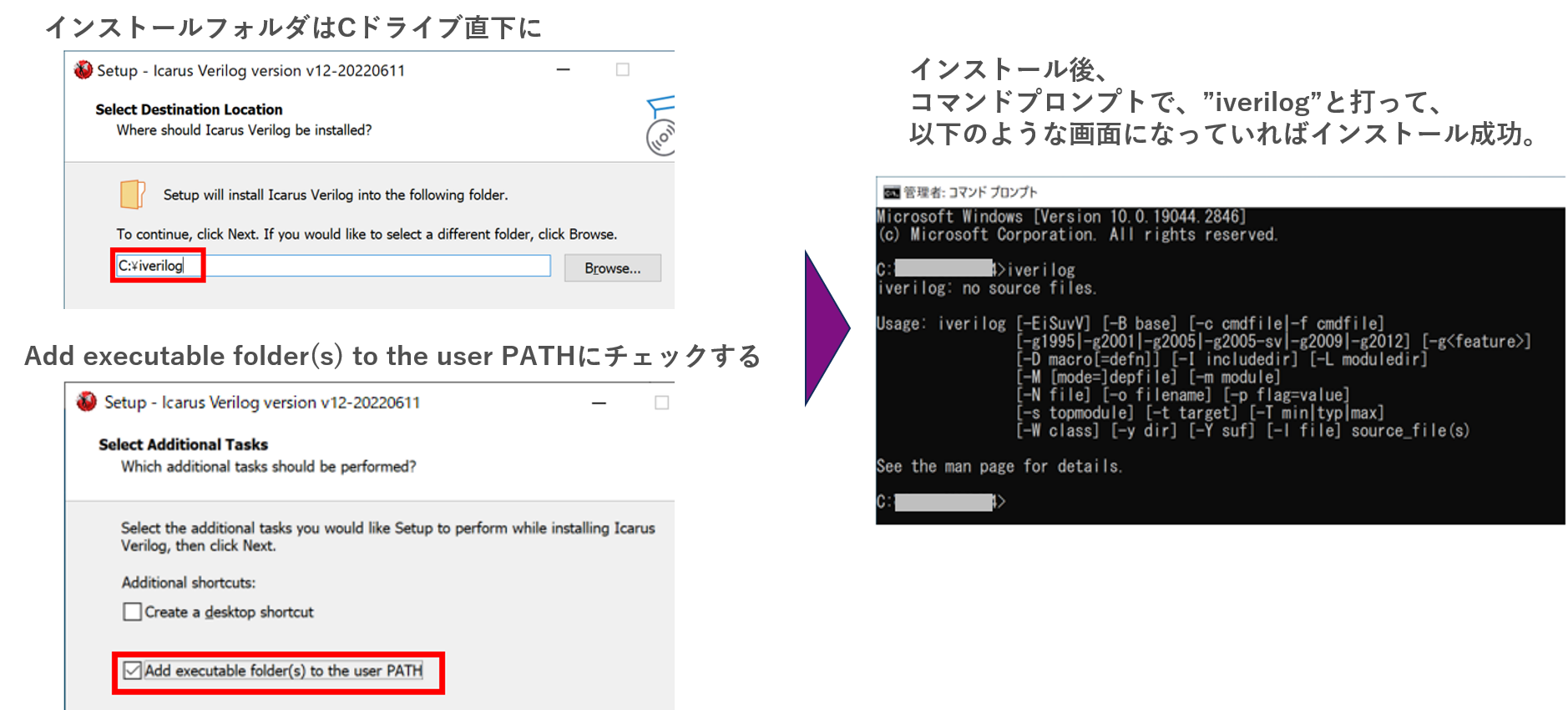
Task: Maximize the Select Destination Location setup window
Action: 623,70
